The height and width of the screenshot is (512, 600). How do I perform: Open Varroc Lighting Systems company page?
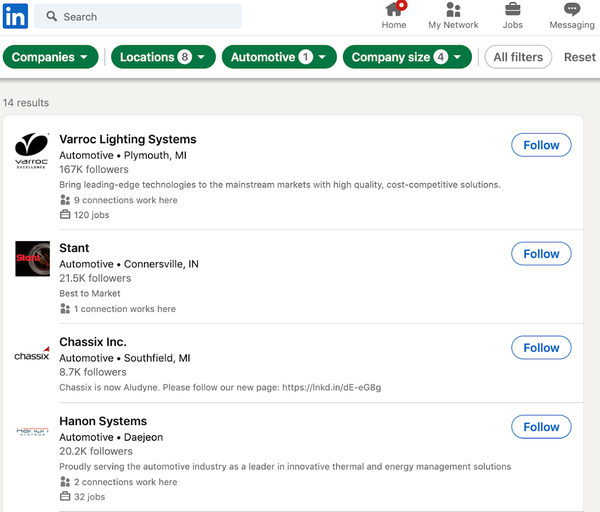[x=128, y=139]
